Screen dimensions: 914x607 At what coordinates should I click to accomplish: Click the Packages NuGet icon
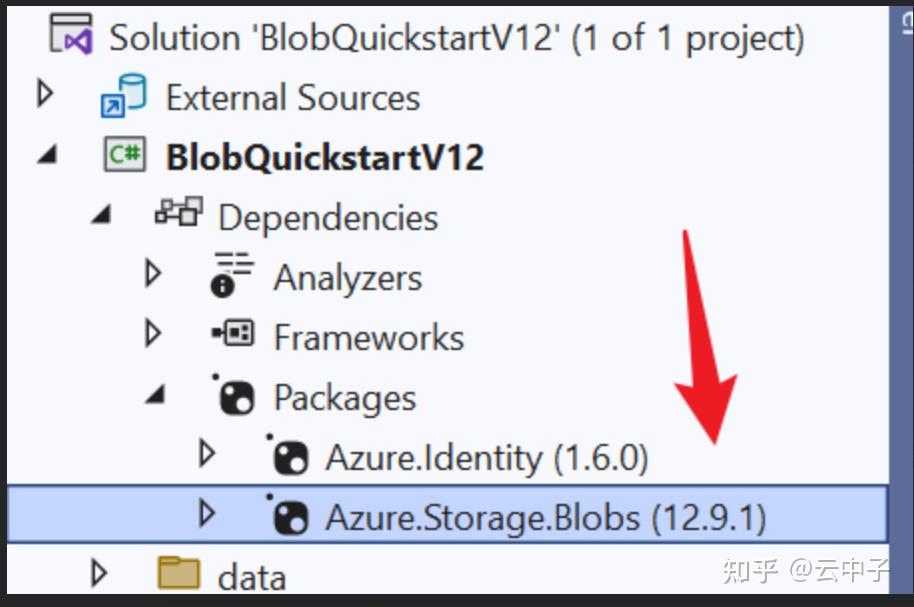[x=234, y=396]
